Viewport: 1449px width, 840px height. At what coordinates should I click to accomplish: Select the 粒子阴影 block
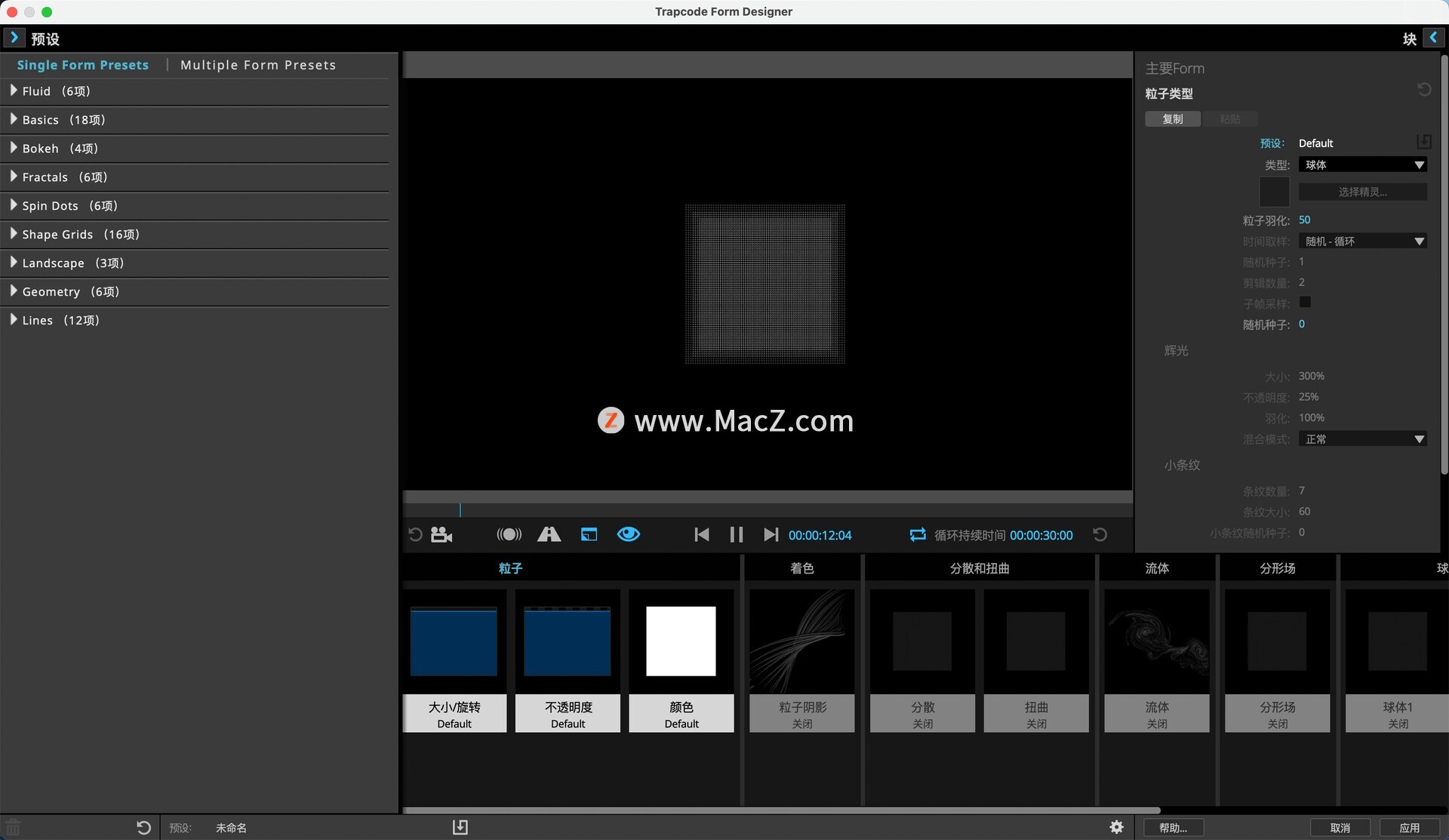pos(802,660)
